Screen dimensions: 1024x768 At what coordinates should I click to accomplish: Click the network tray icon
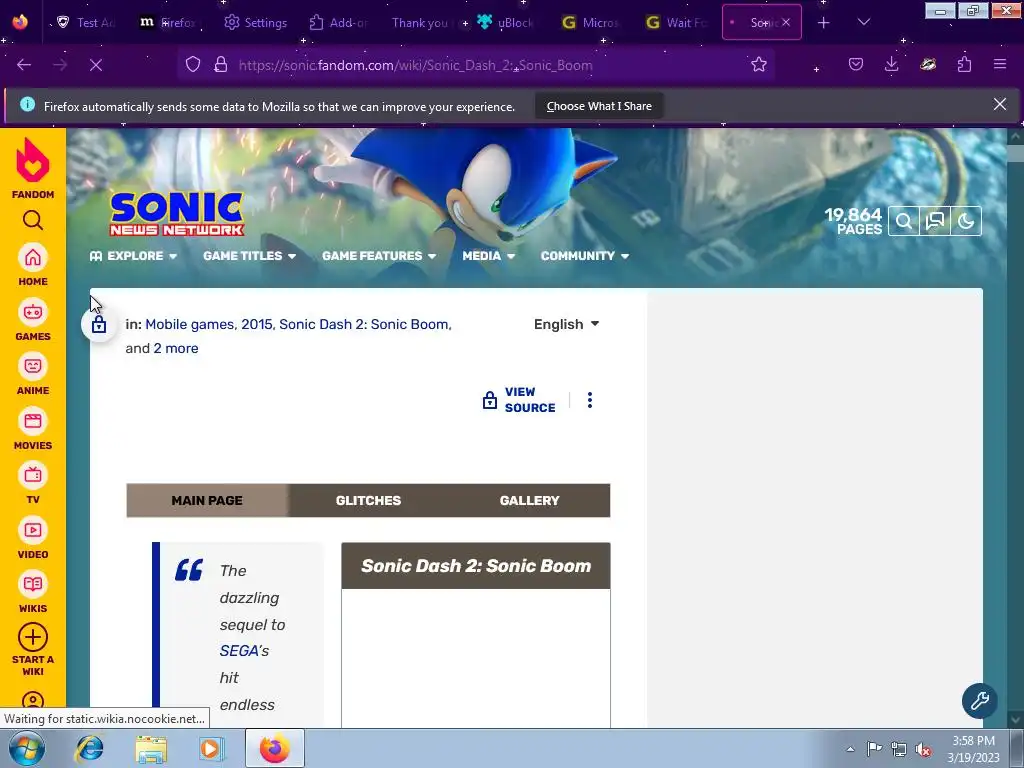(x=899, y=749)
